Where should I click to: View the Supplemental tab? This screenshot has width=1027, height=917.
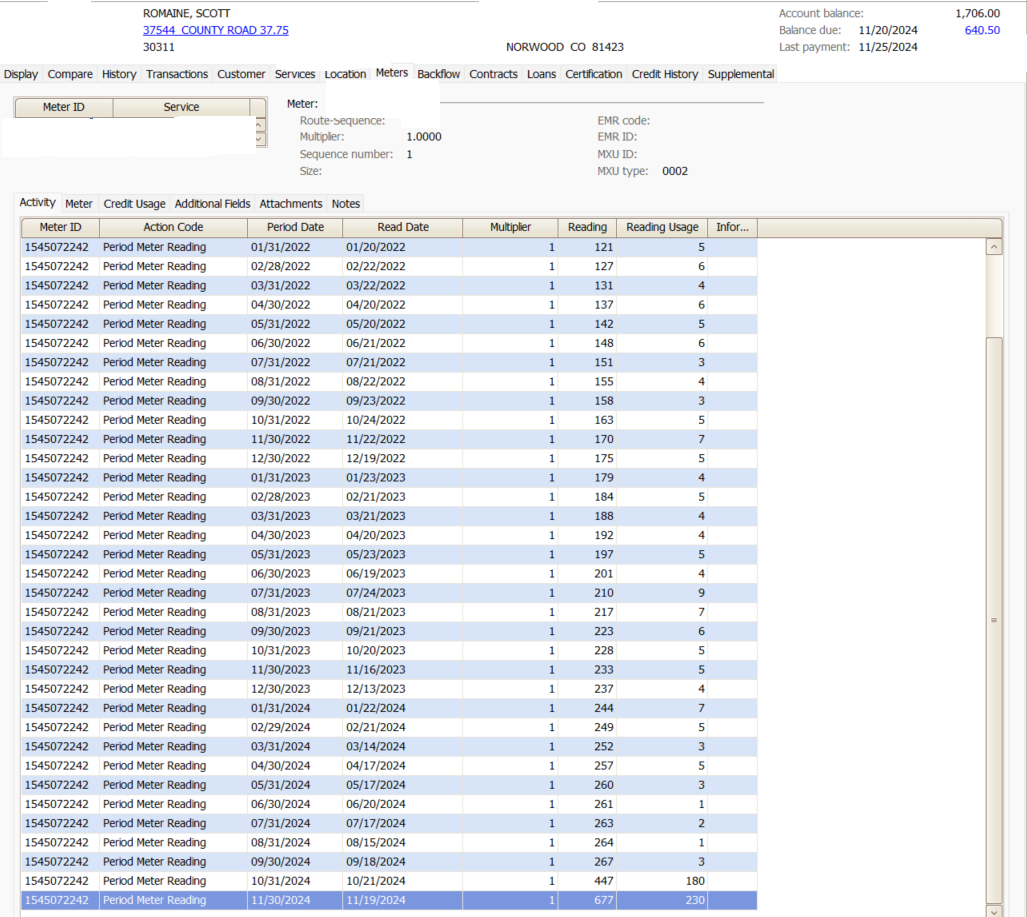tap(741, 74)
